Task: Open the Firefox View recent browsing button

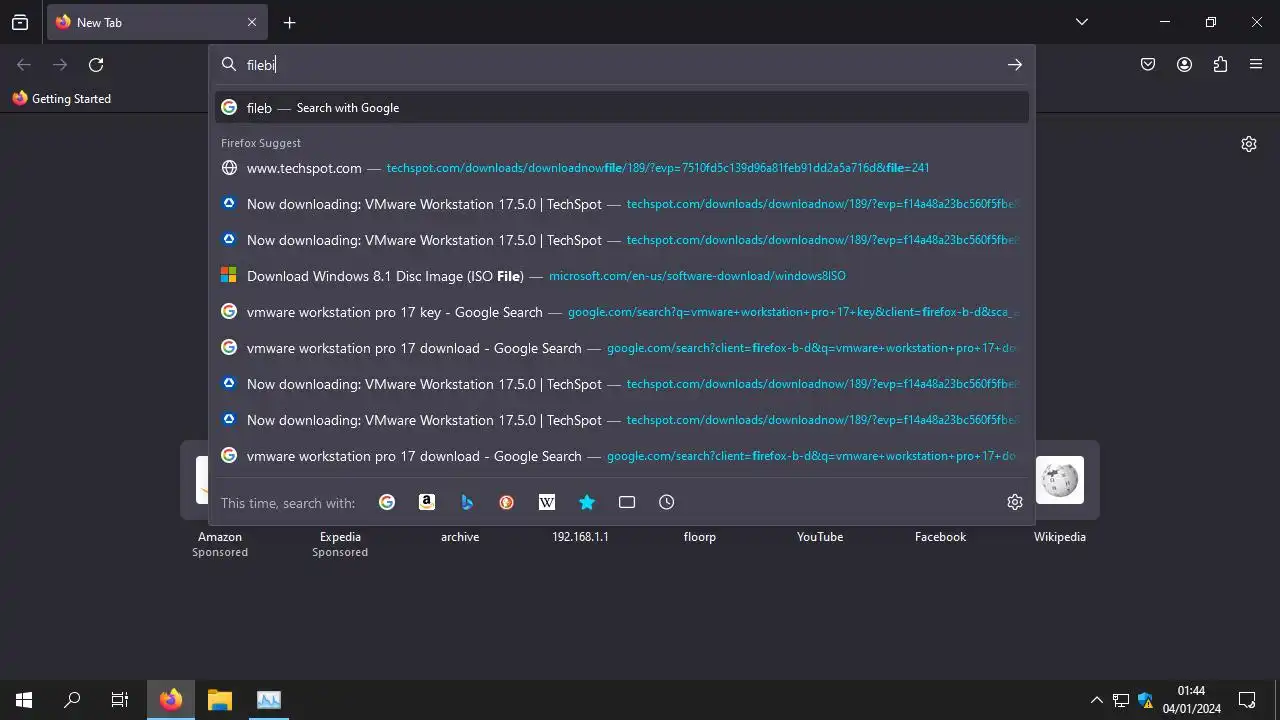Action: [20, 22]
